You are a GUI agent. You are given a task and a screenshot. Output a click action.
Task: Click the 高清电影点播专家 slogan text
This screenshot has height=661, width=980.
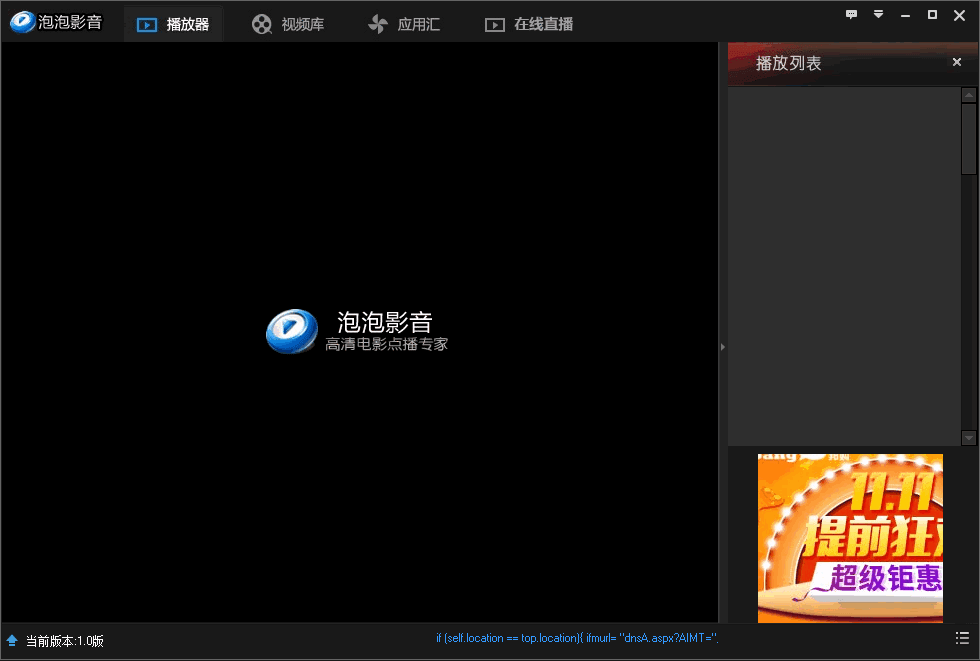pyautogui.click(x=386, y=344)
